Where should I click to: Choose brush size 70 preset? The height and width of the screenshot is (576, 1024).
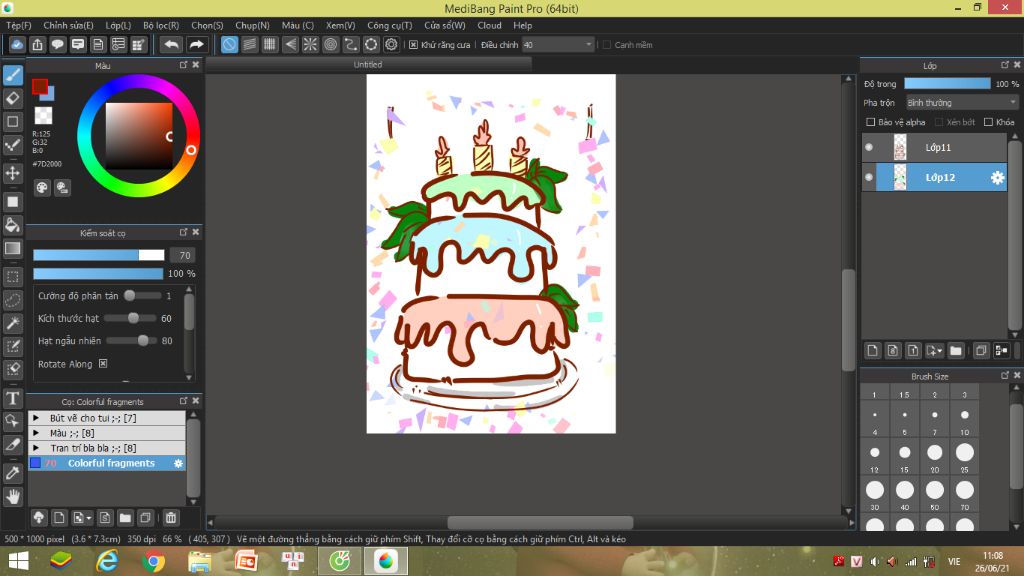coord(965,494)
